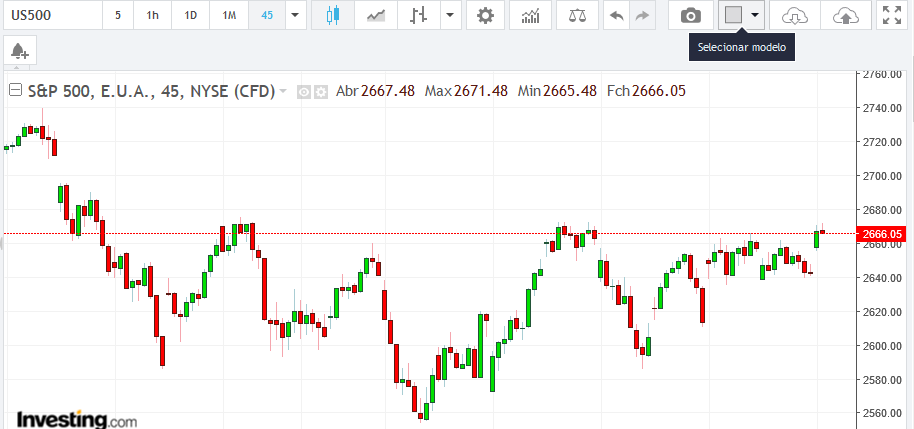
Task: Save chart layout to cloud
Action: click(845, 15)
